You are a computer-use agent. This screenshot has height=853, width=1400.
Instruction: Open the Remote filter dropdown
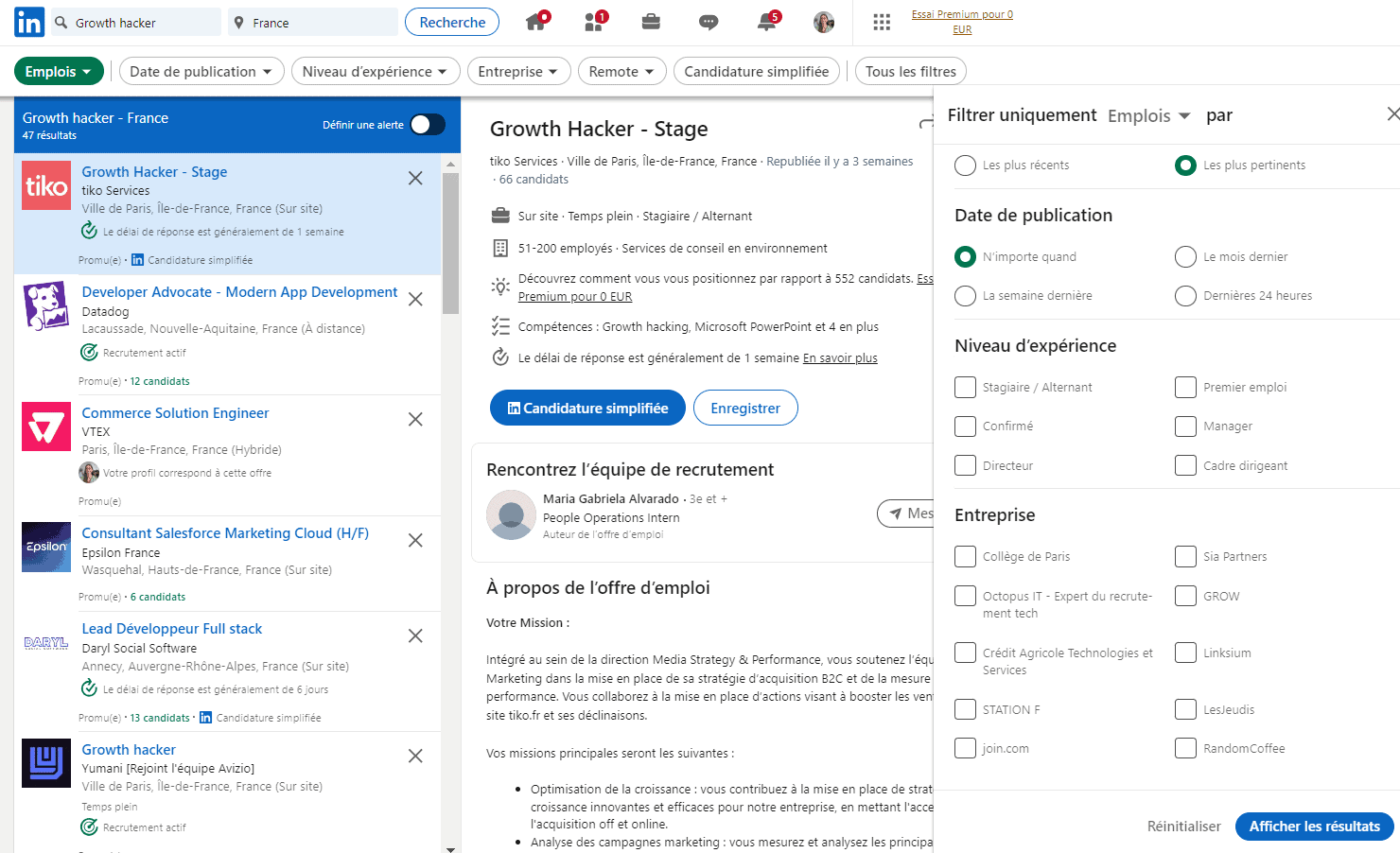coord(622,72)
